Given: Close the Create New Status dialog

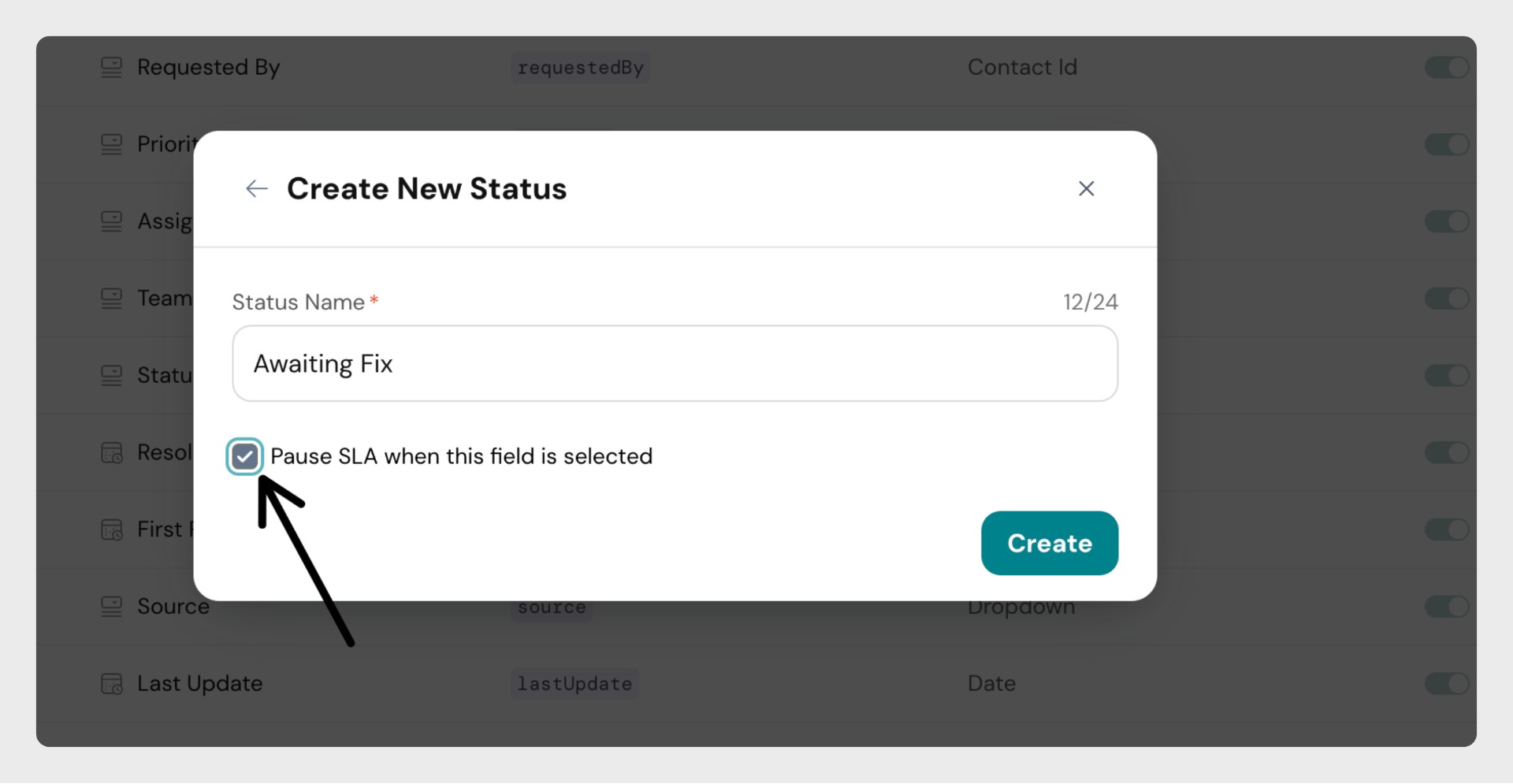Looking at the screenshot, I should point(1086,189).
